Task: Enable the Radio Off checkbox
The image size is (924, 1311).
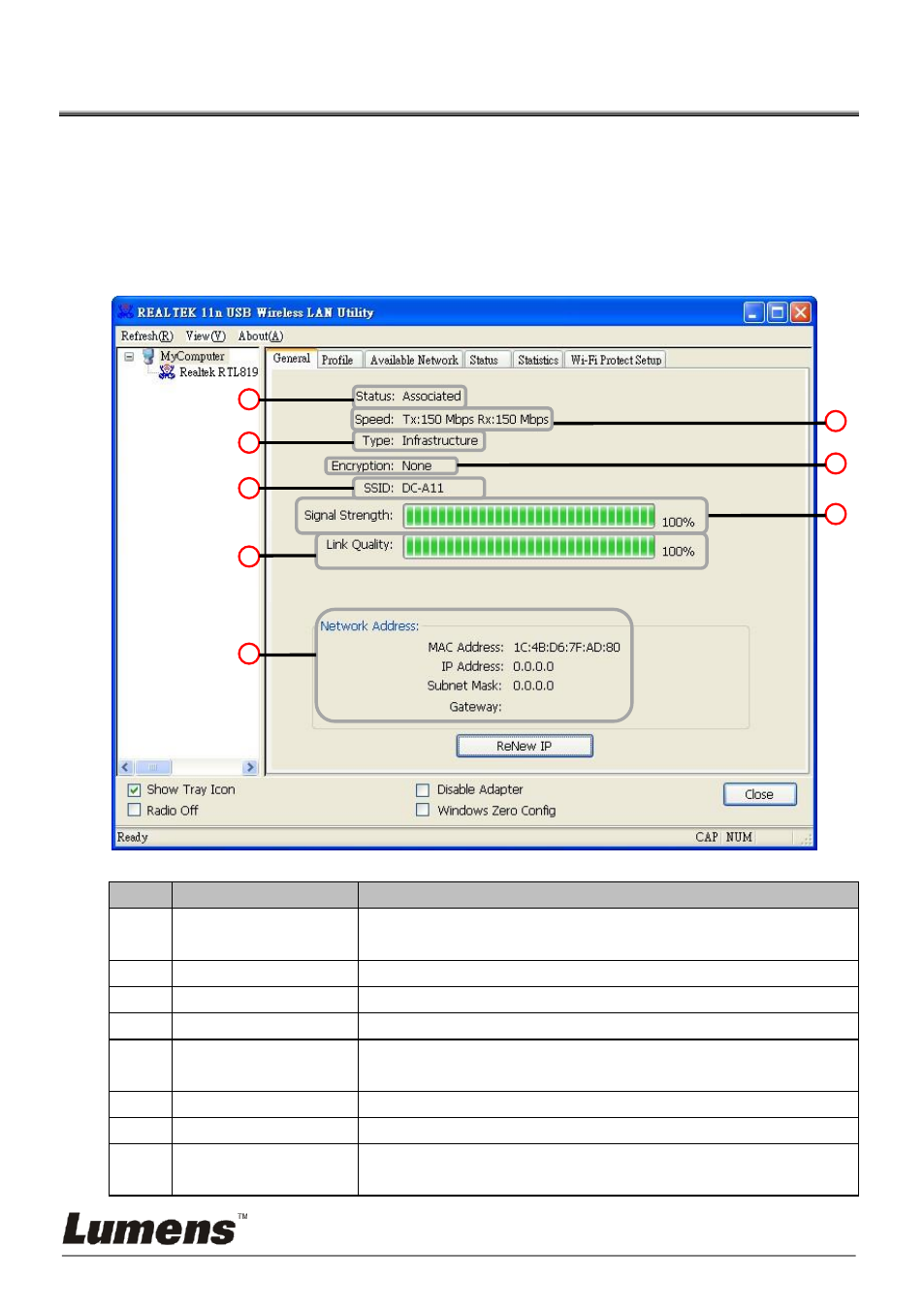Action: point(135,811)
